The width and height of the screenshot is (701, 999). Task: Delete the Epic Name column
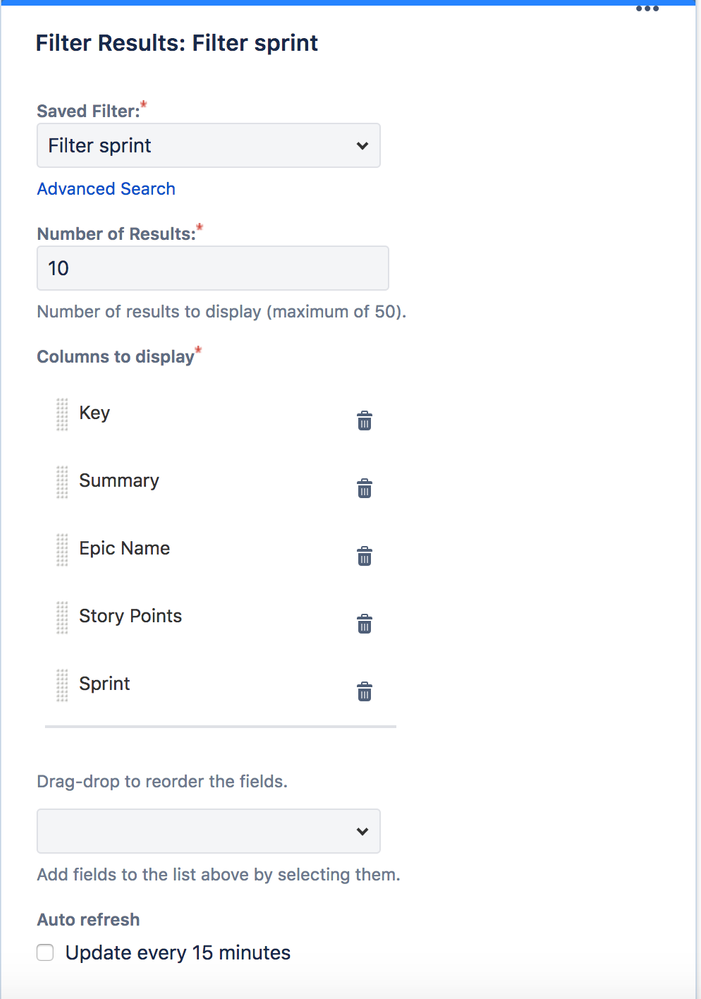[364, 555]
